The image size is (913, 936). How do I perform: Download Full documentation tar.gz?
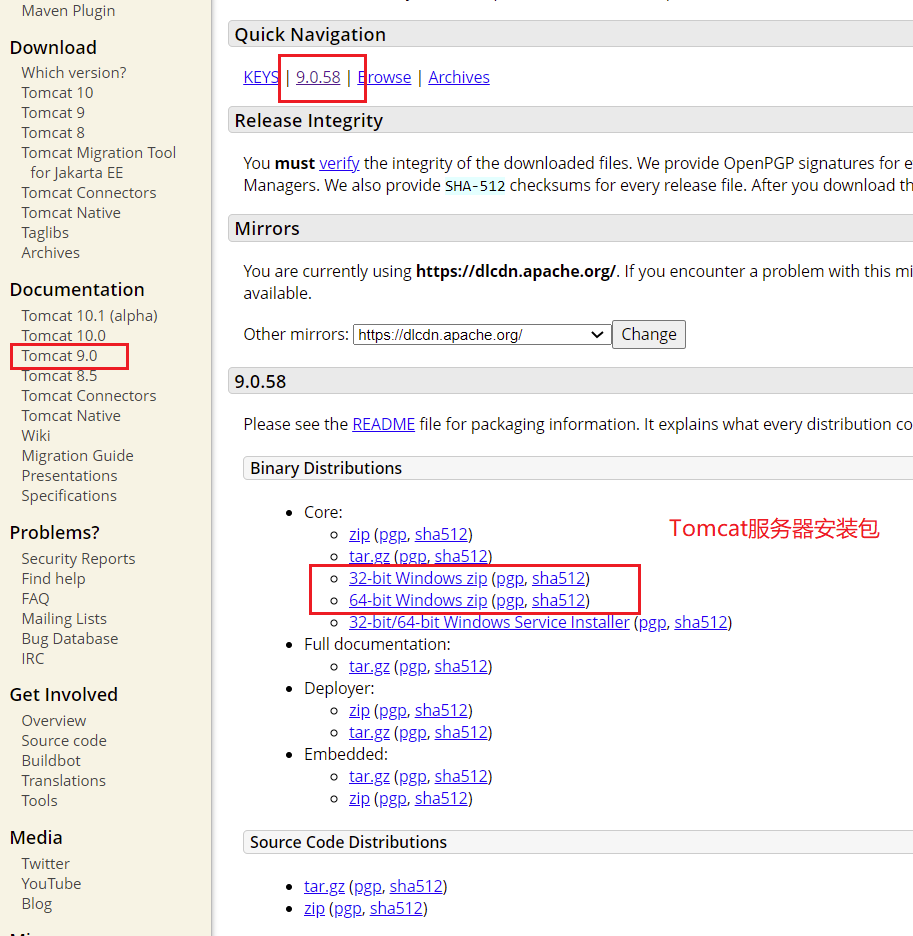(369, 666)
